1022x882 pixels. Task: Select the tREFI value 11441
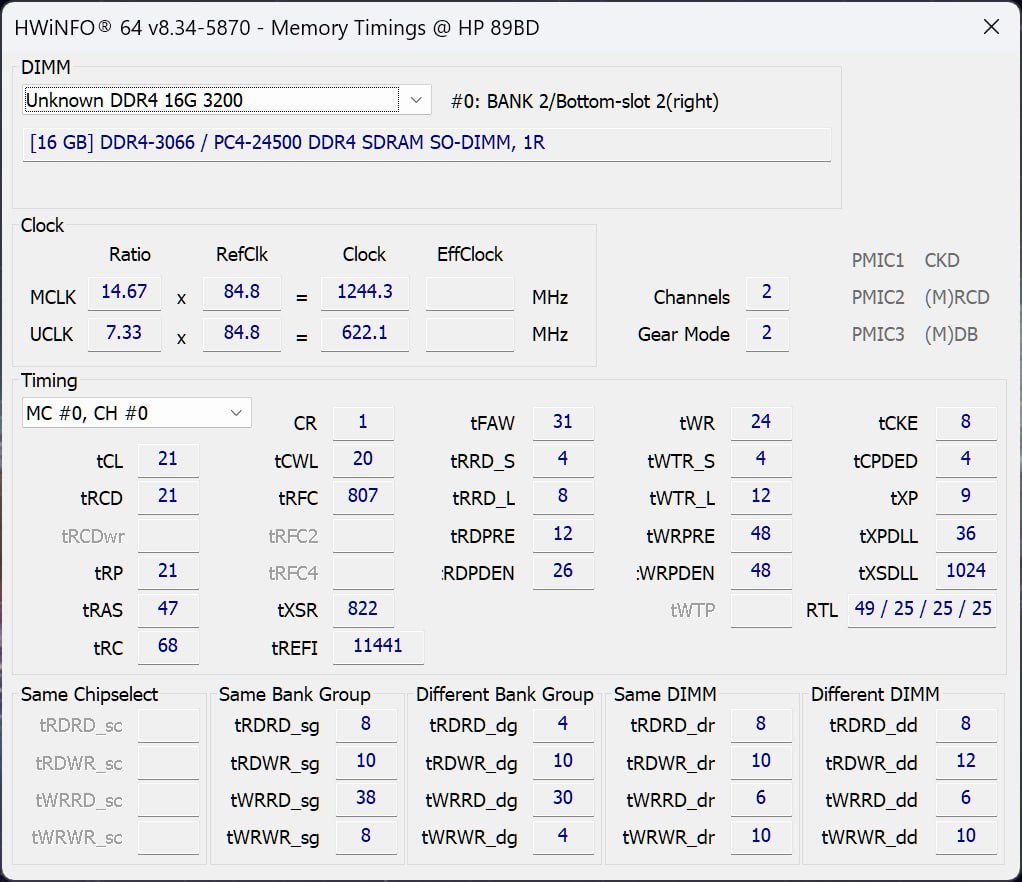point(377,646)
